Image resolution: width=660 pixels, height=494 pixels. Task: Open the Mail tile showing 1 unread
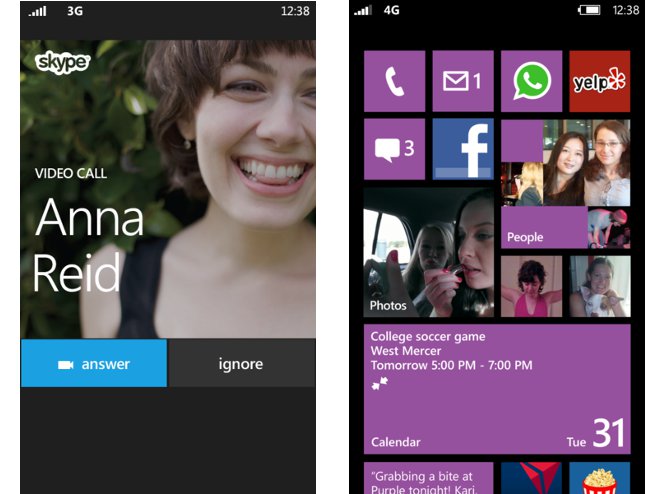pyautogui.click(x=463, y=81)
